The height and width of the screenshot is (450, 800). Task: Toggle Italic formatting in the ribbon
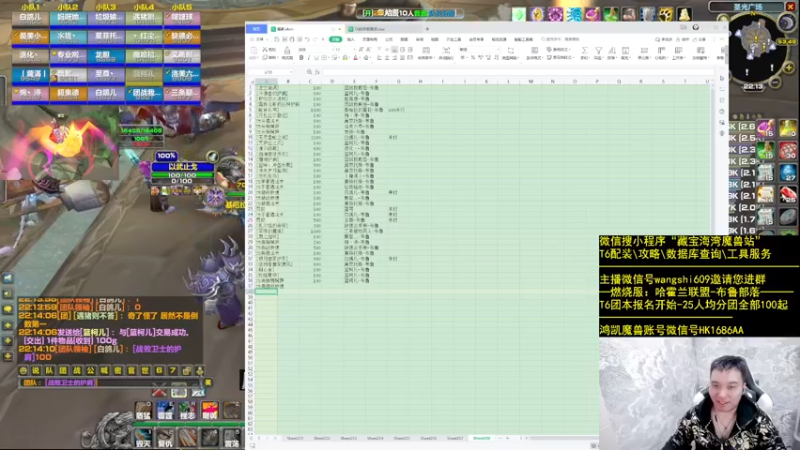[x=309, y=57]
